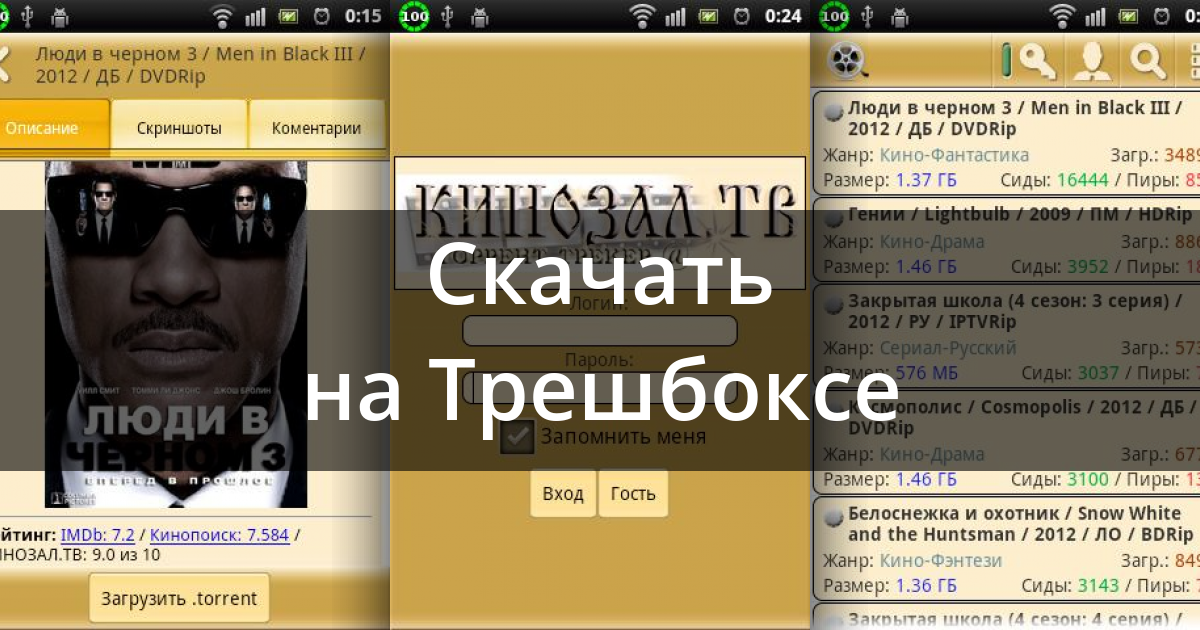Open the Кино-Фантастика genre link
Viewport: 1200px width, 630px height.
954,155
